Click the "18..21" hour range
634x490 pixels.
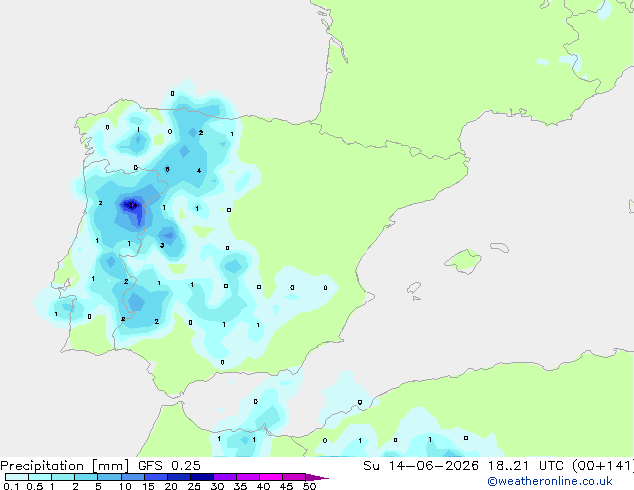click(508, 466)
